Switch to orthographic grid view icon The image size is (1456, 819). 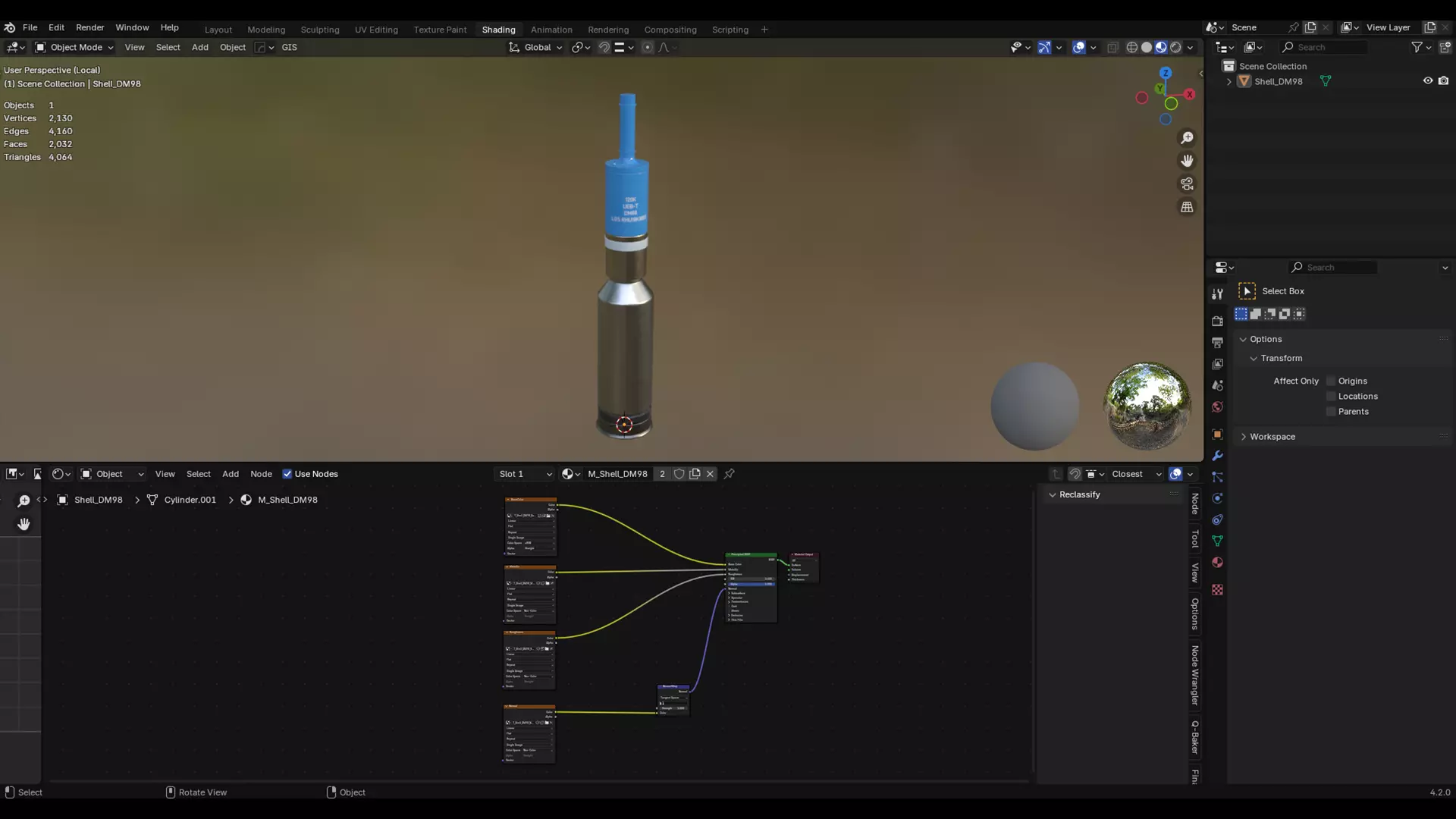pos(1187,207)
